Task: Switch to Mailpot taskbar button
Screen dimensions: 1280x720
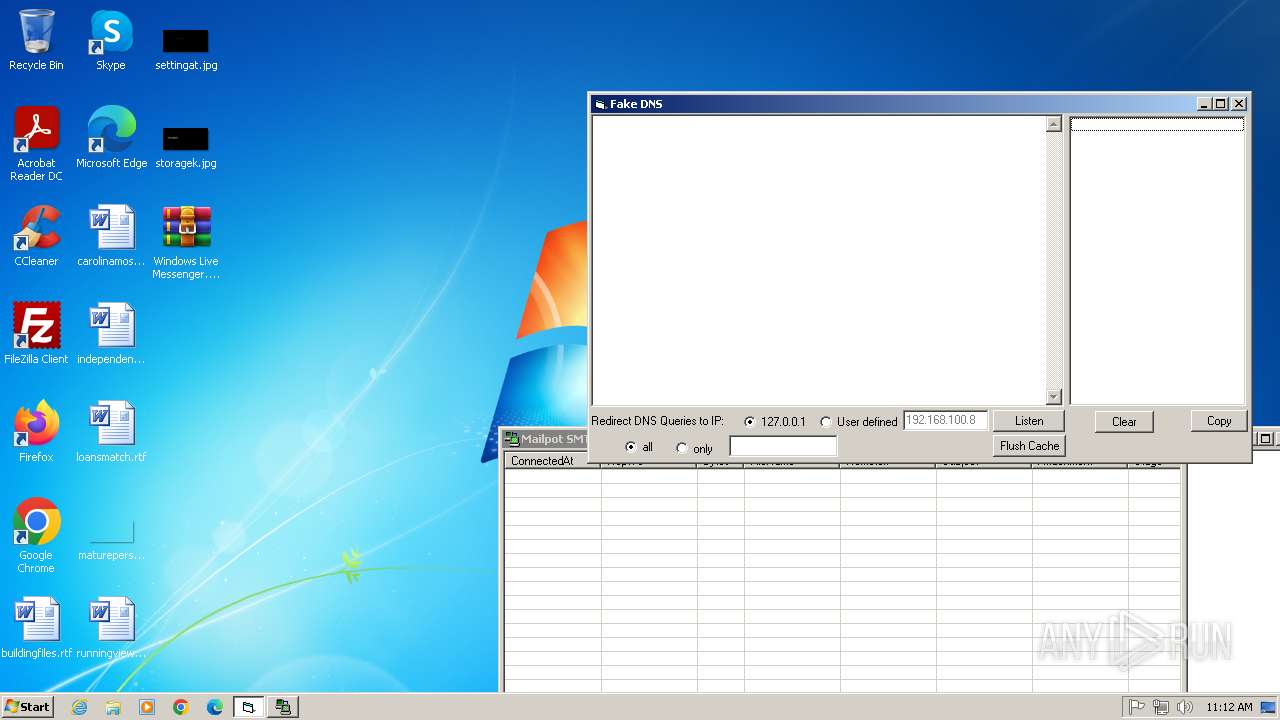Action: point(284,707)
